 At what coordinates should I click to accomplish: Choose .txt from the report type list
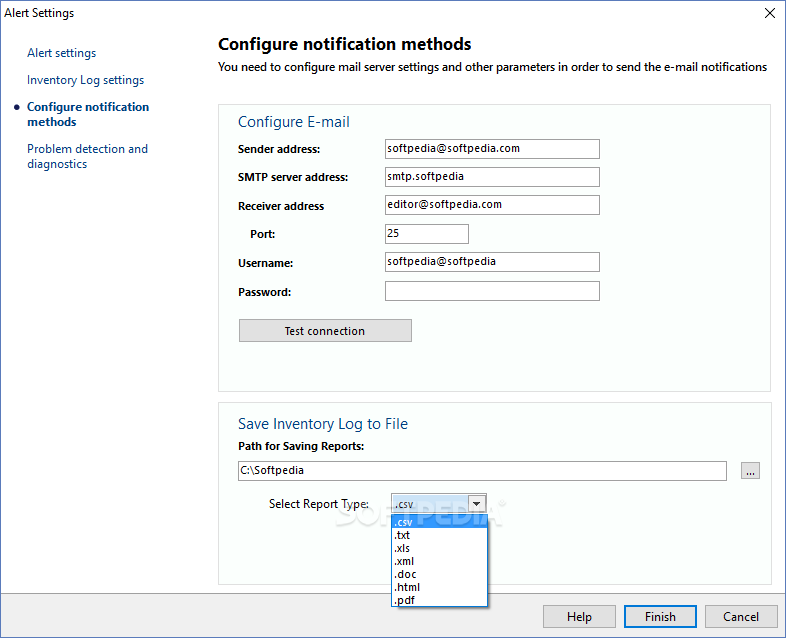tap(403, 535)
